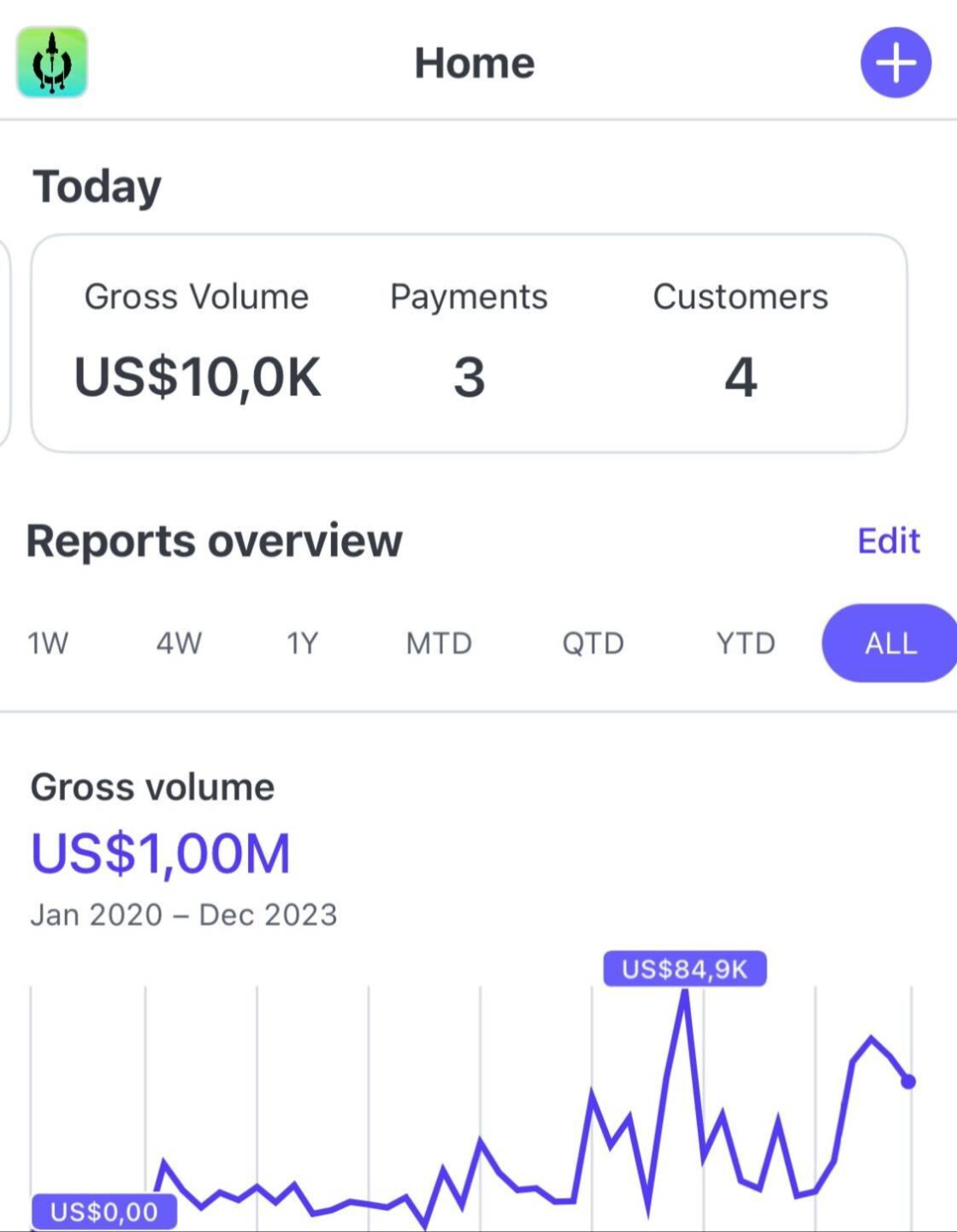Switch to the 4W range
The height and width of the screenshot is (1232, 957).
(179, 643)
